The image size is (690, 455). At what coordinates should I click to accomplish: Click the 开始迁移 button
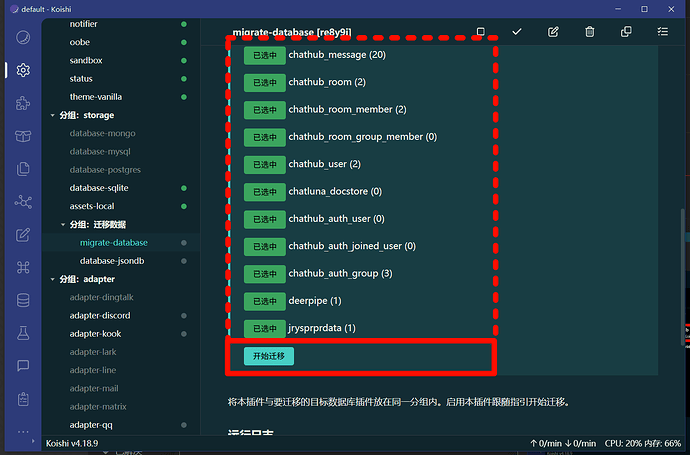click(268, 356)
